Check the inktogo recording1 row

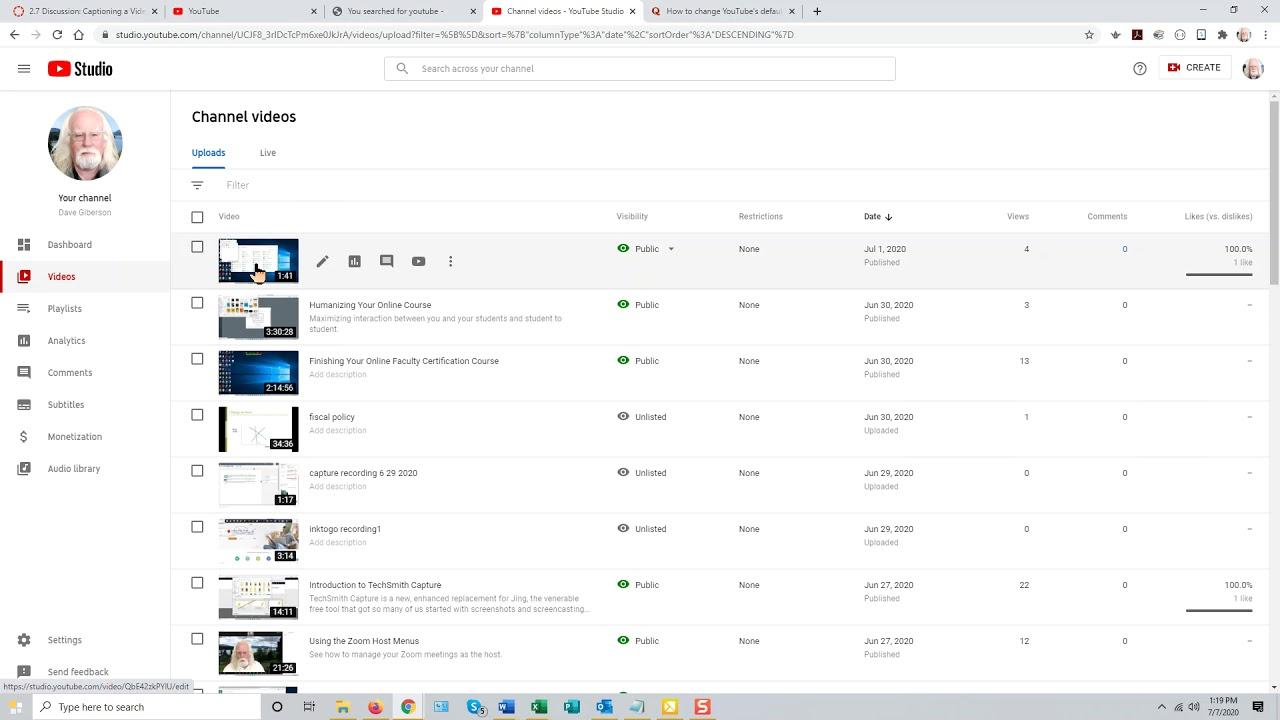(x=197, y=527)
